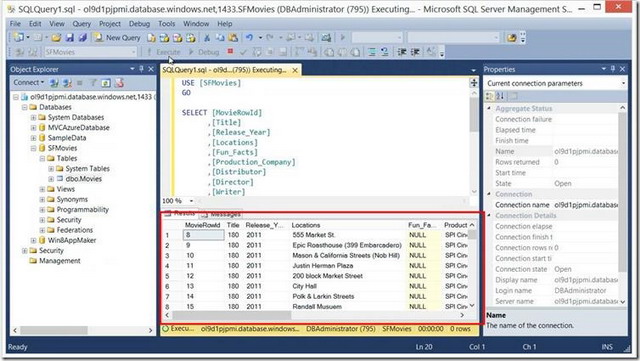Click the Object Explorer horizontal scrollbar
640x361 pixels.
54,330
